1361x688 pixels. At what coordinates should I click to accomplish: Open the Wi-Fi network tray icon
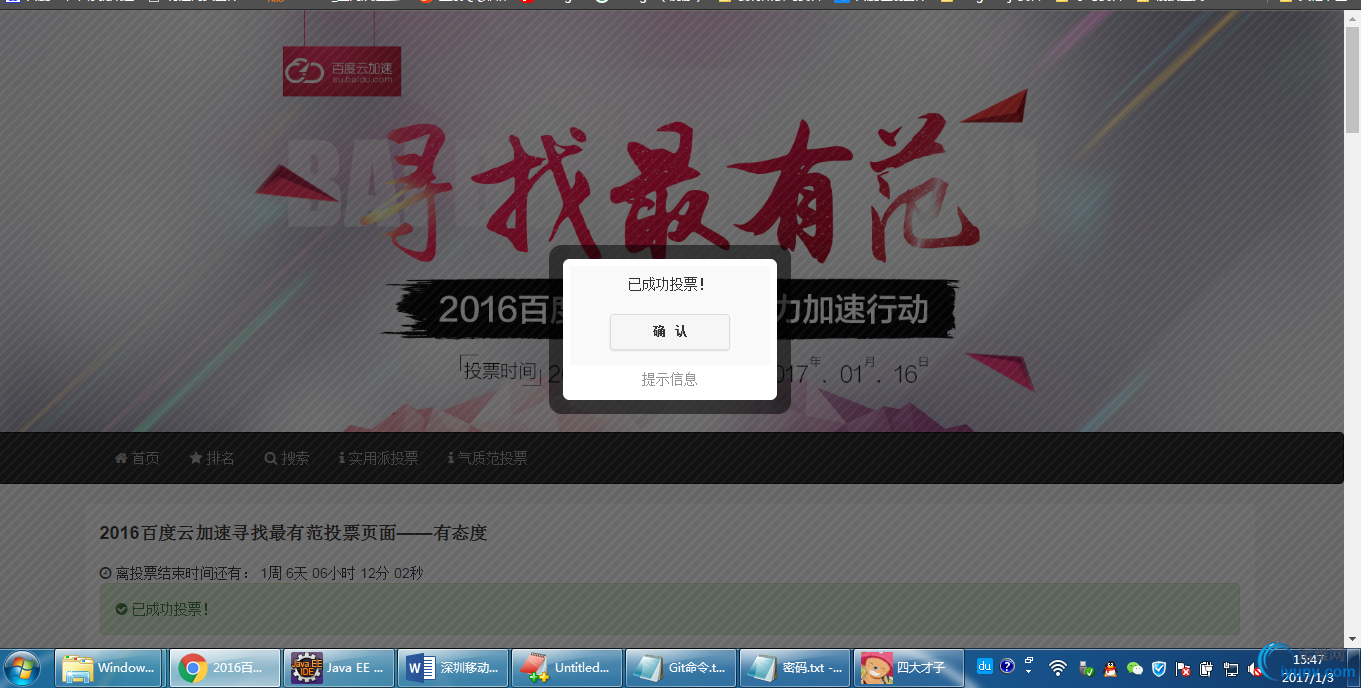point(1058,668)
